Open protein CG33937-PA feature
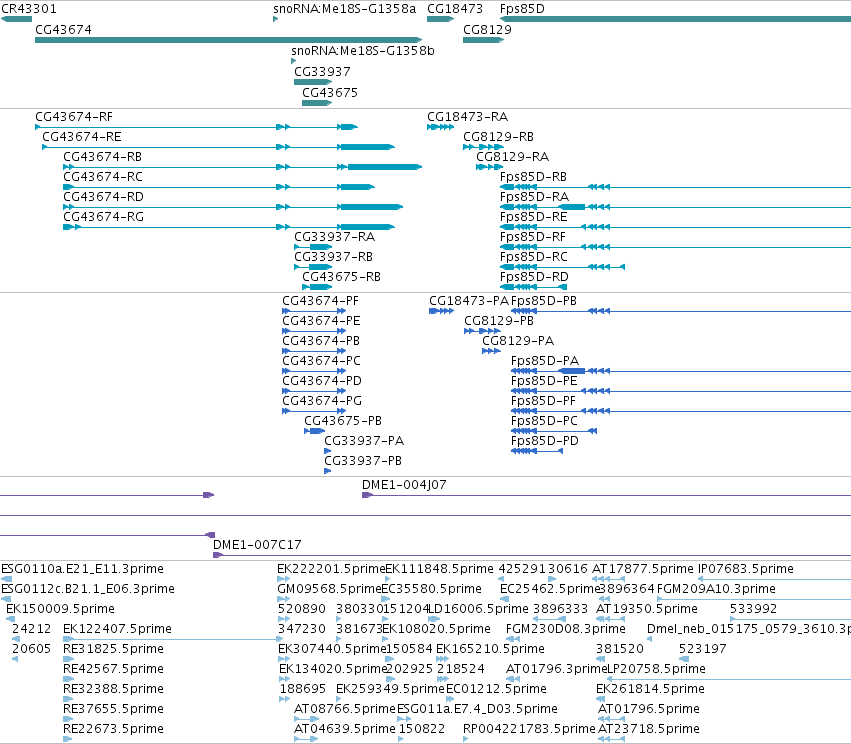This screenshot has width=851, height=744. 328,451
